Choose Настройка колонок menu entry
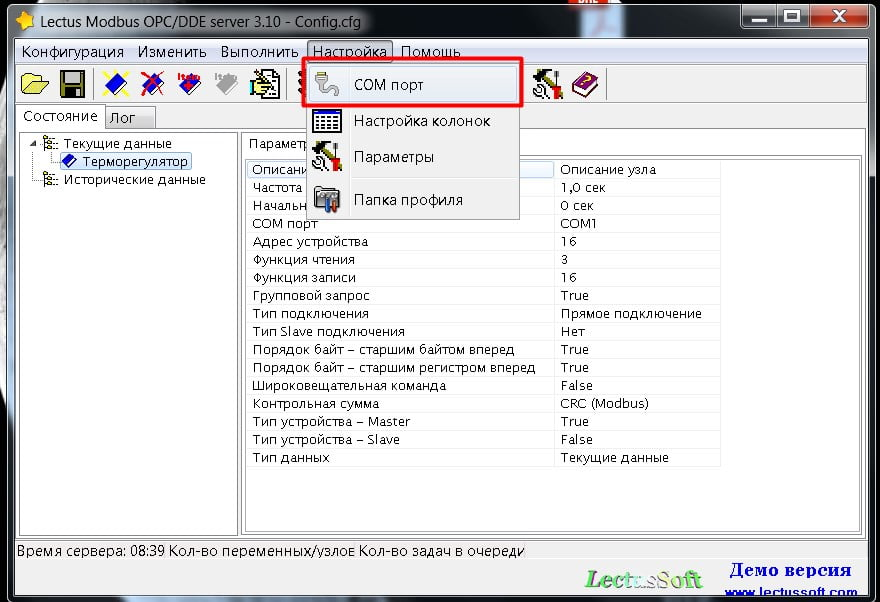The width and height of the screenshot is (880, 602). tap(413, 121)
